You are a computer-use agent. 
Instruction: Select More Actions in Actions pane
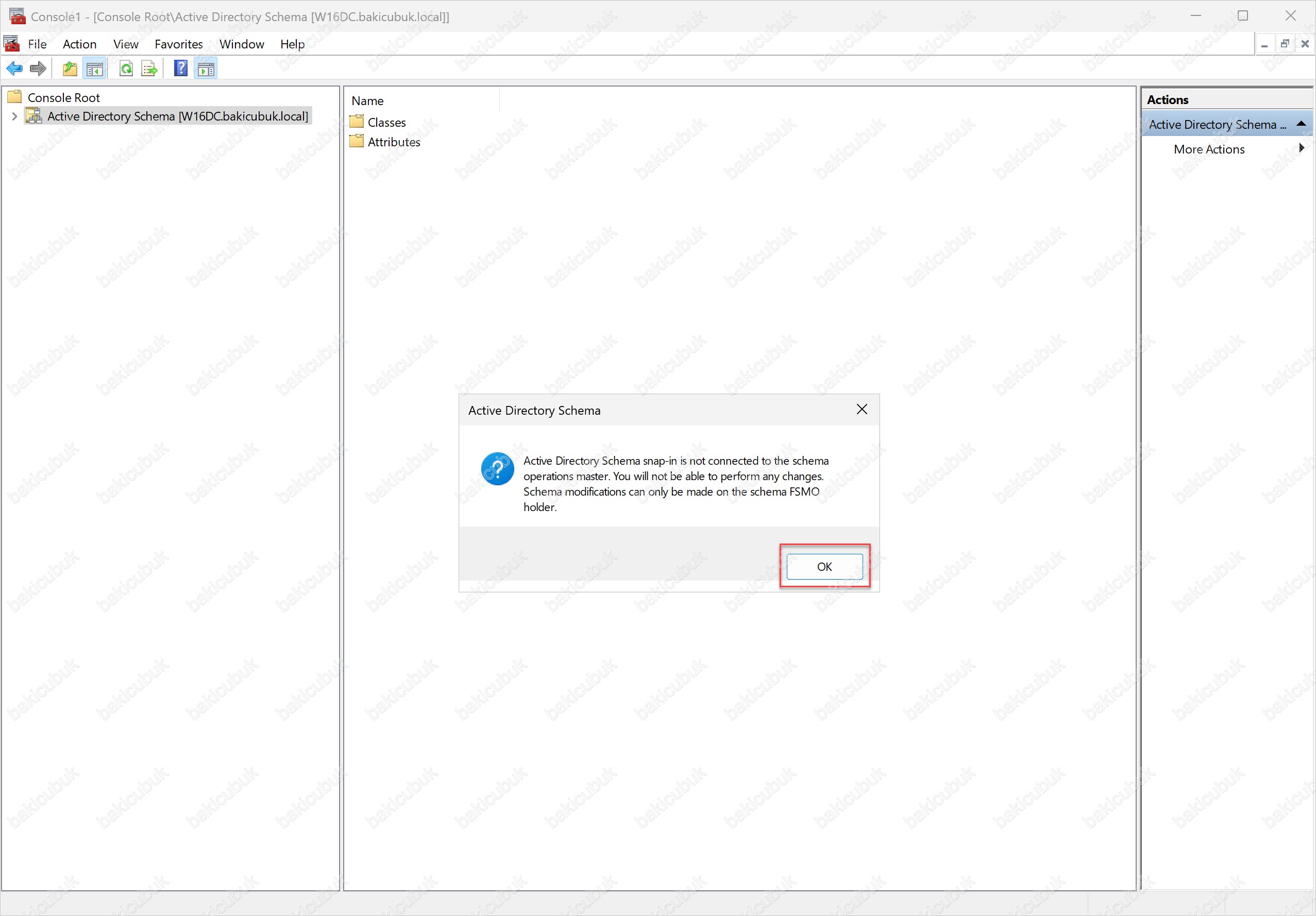pos(1209,149)
